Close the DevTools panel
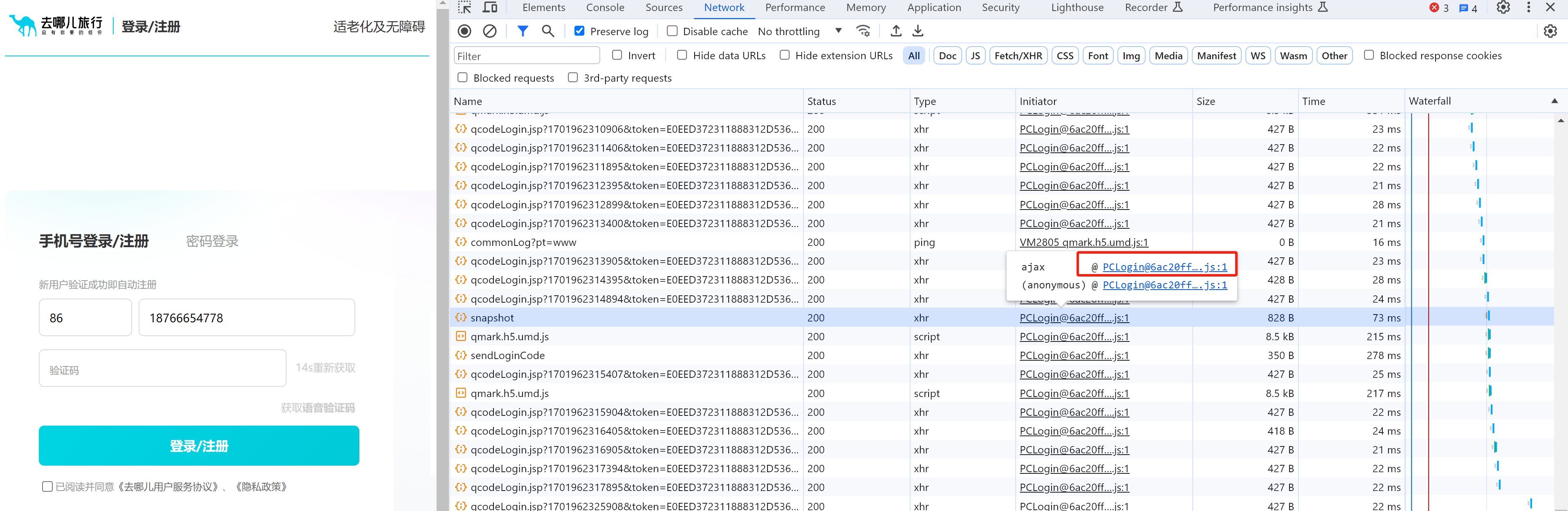1568x511 pixels. [x=1550, y=7]
